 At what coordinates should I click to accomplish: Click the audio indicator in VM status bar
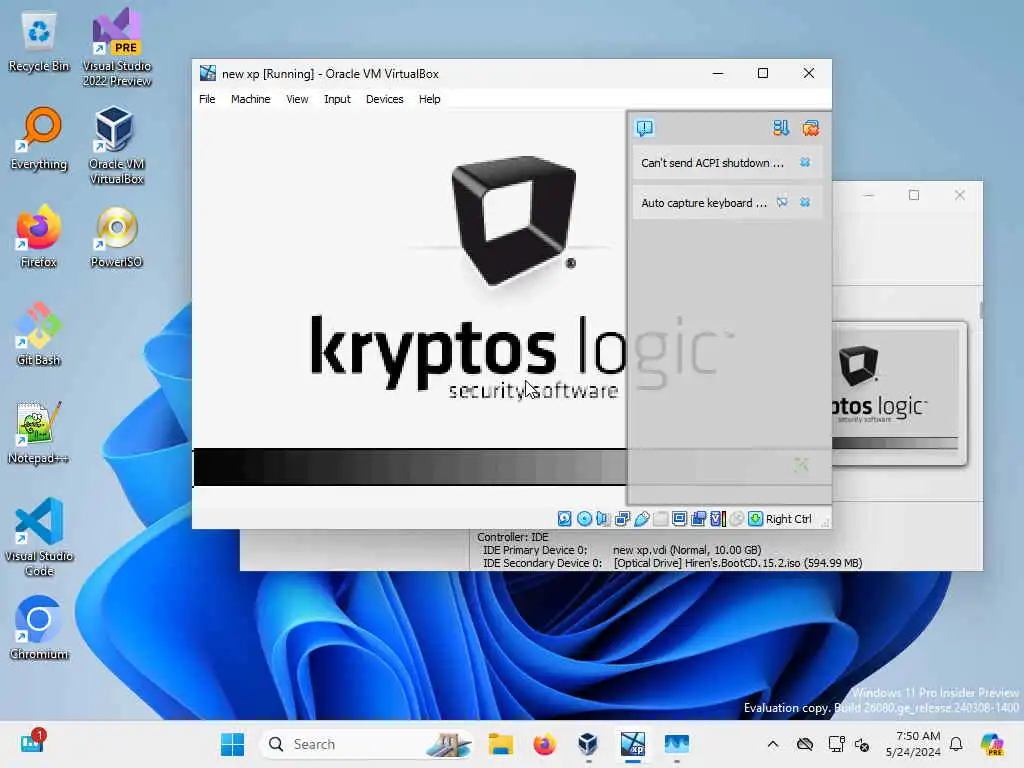[x=603, y=519]
